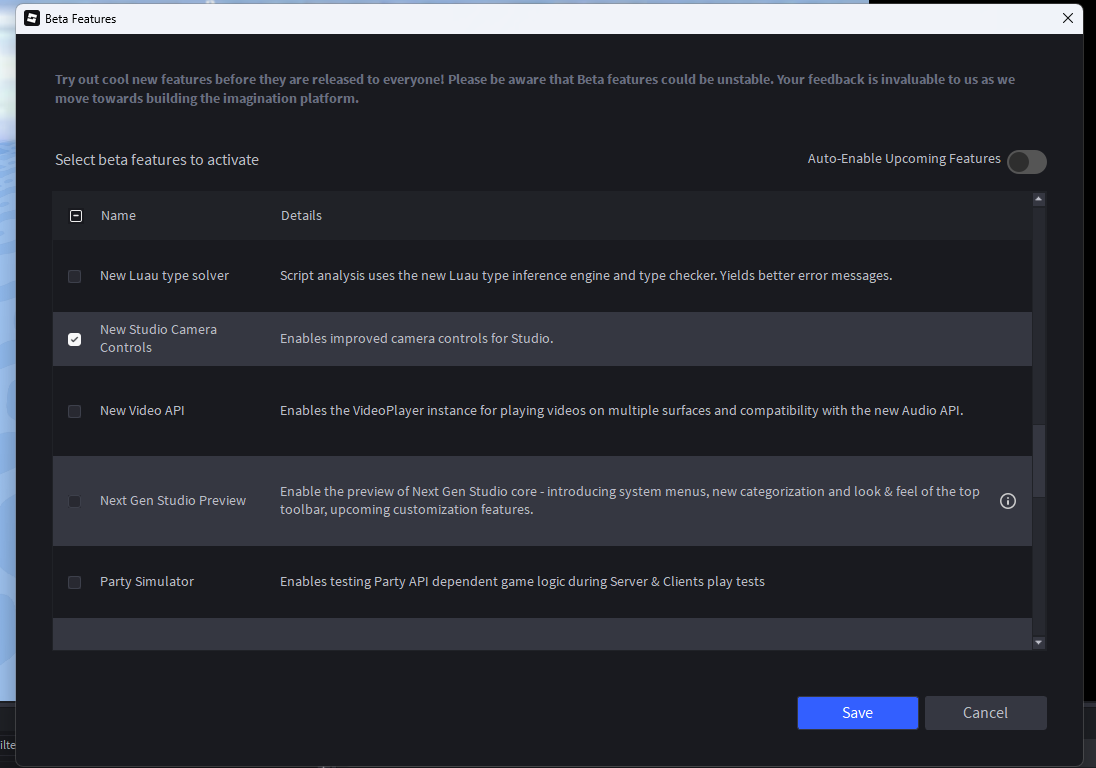The image size is (1096, 768).
Task: Close the Beta Features dialog
Action: (x=1067, y=18)
